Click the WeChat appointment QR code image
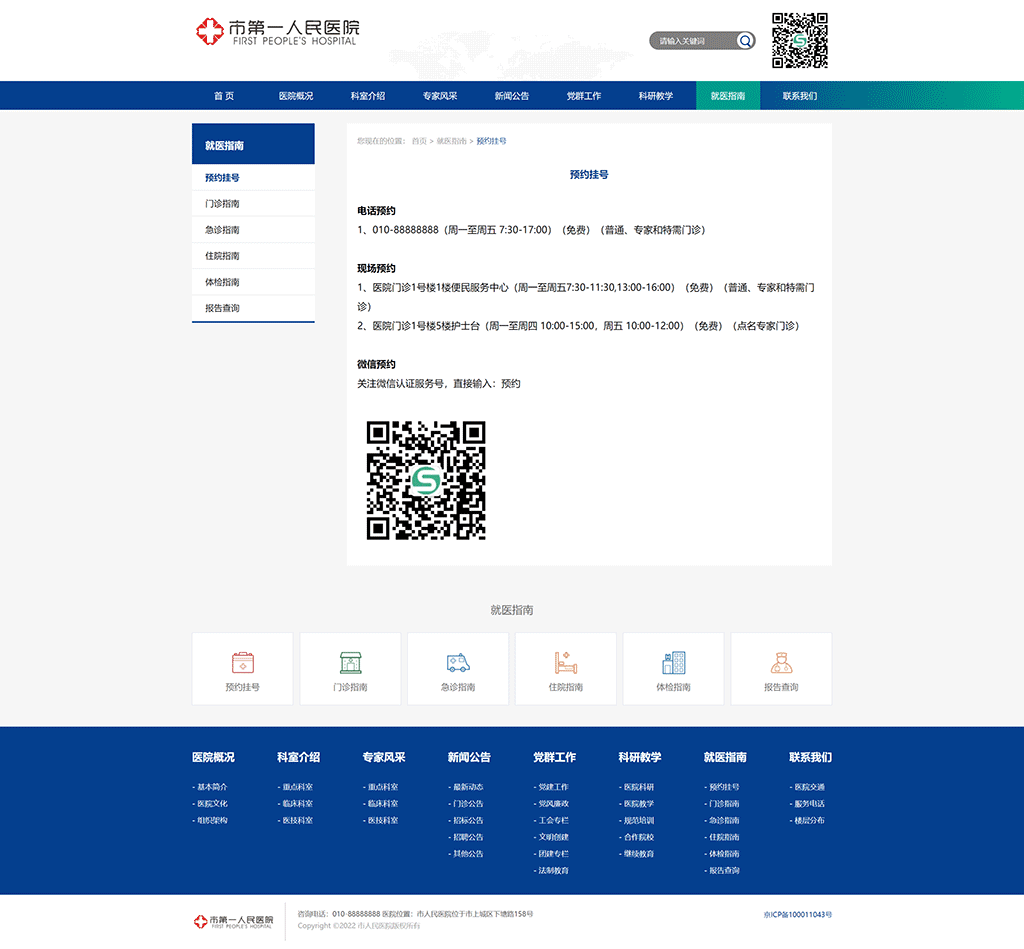 426,481
